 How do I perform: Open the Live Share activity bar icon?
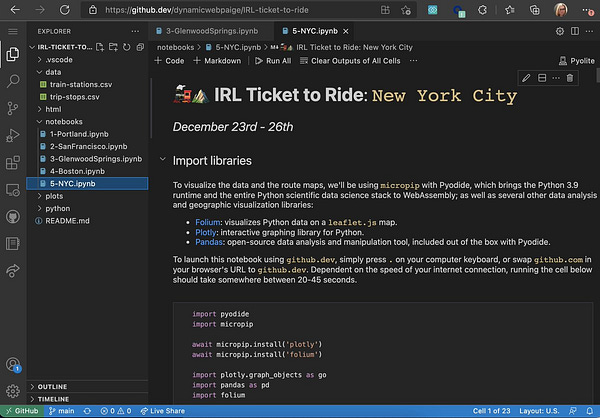click(13, 271)
